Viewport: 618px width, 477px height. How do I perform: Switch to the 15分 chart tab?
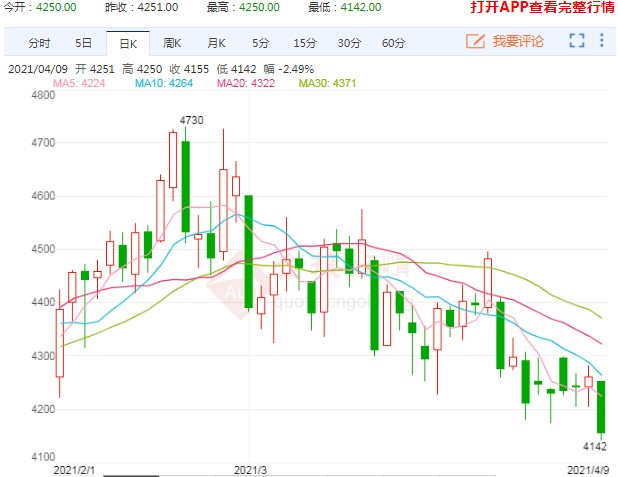[305, 43]
